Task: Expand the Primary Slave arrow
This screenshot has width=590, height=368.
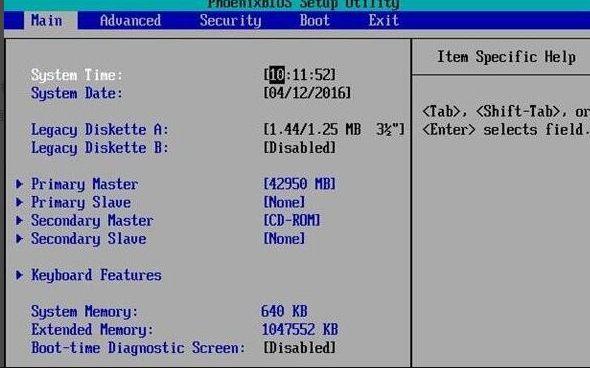Action: pos(19,202)
